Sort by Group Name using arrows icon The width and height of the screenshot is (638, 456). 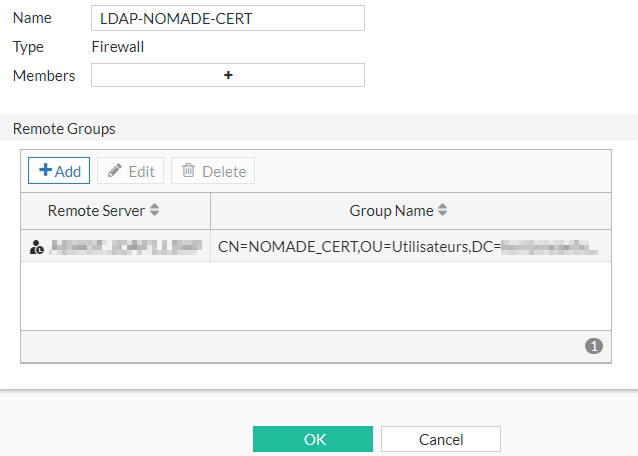click(x=443, y=211)
